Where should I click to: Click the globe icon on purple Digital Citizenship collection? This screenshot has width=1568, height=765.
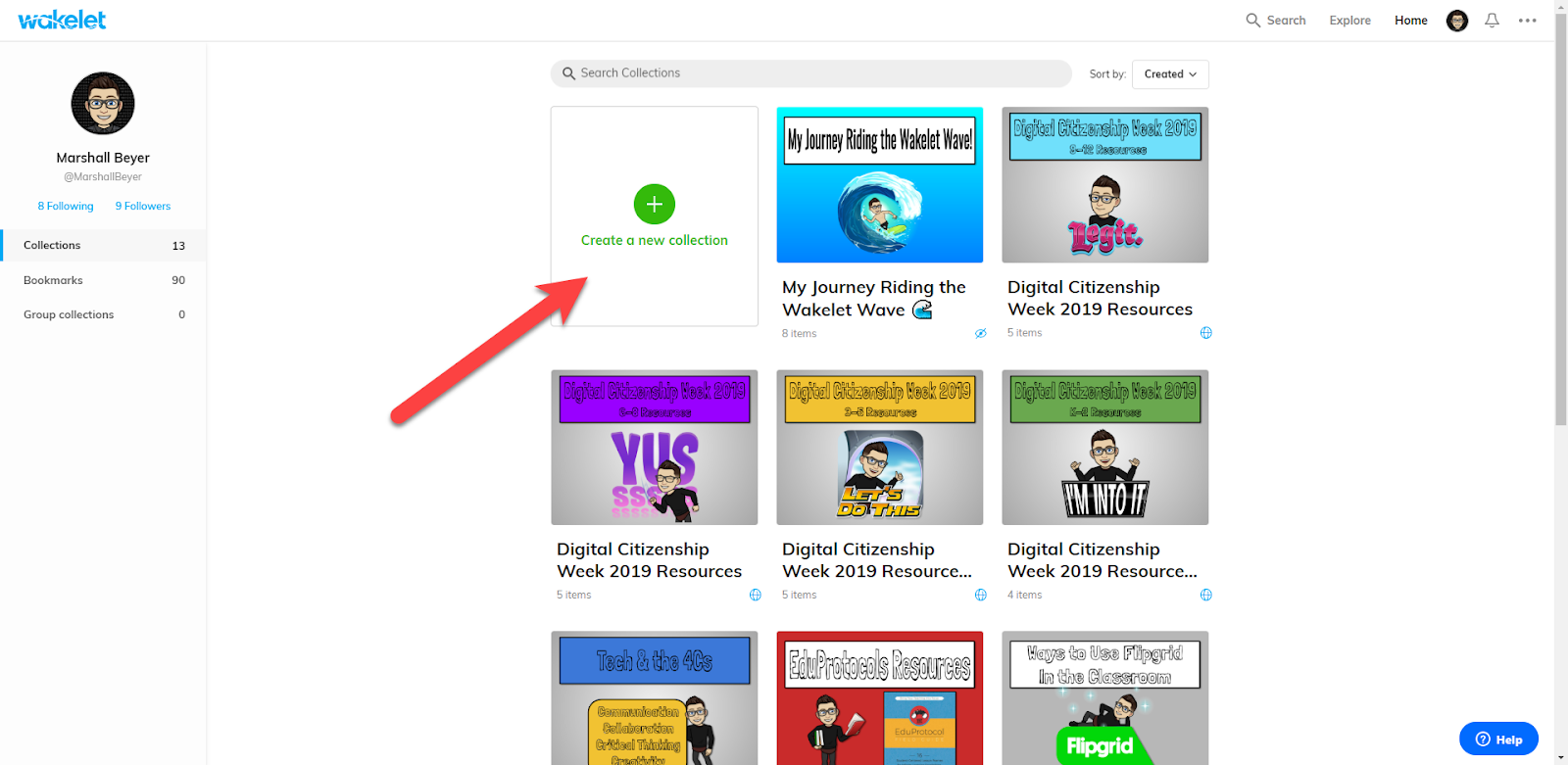point(756,595)
